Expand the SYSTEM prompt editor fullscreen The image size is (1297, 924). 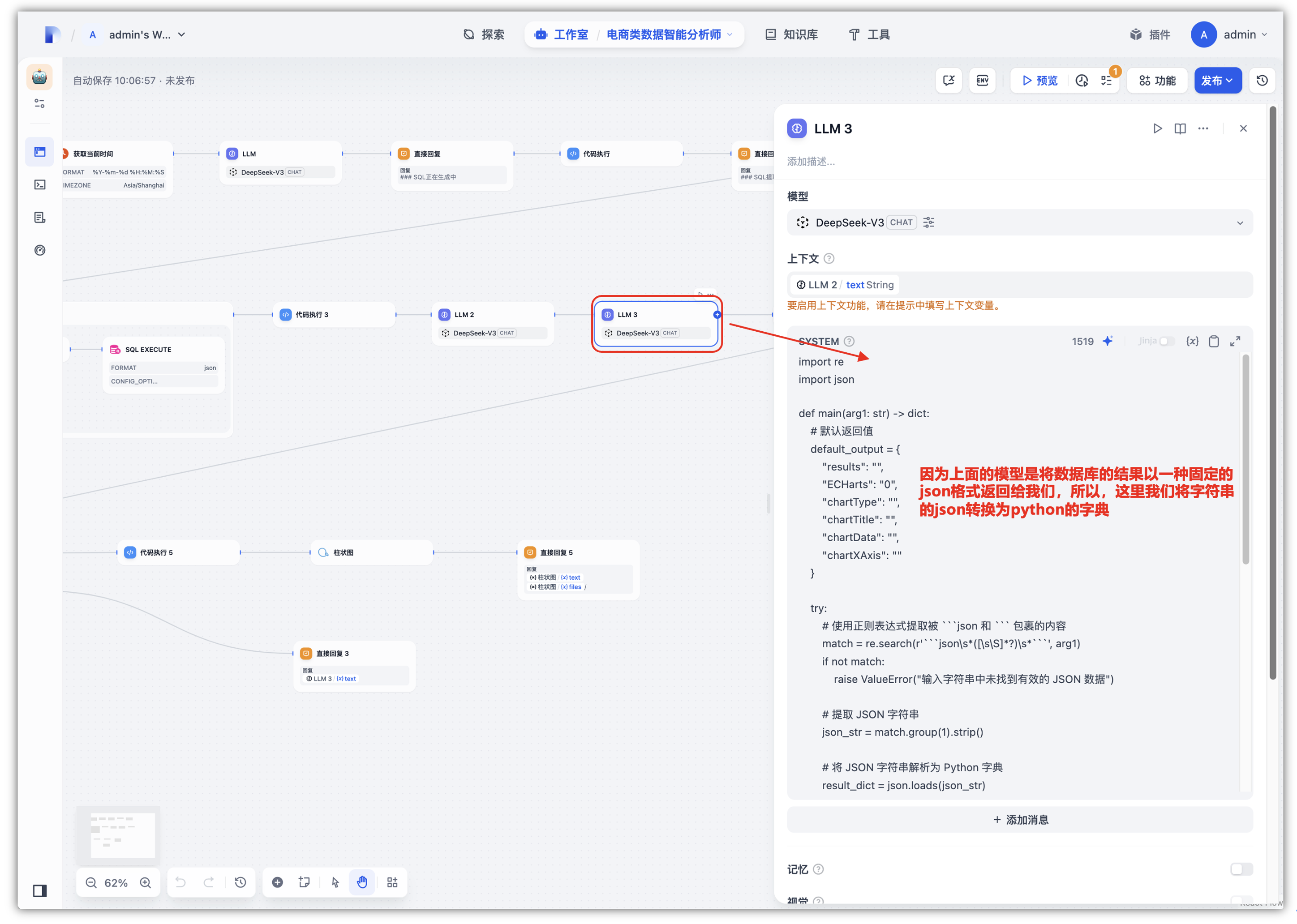(x=1235, y=342)
